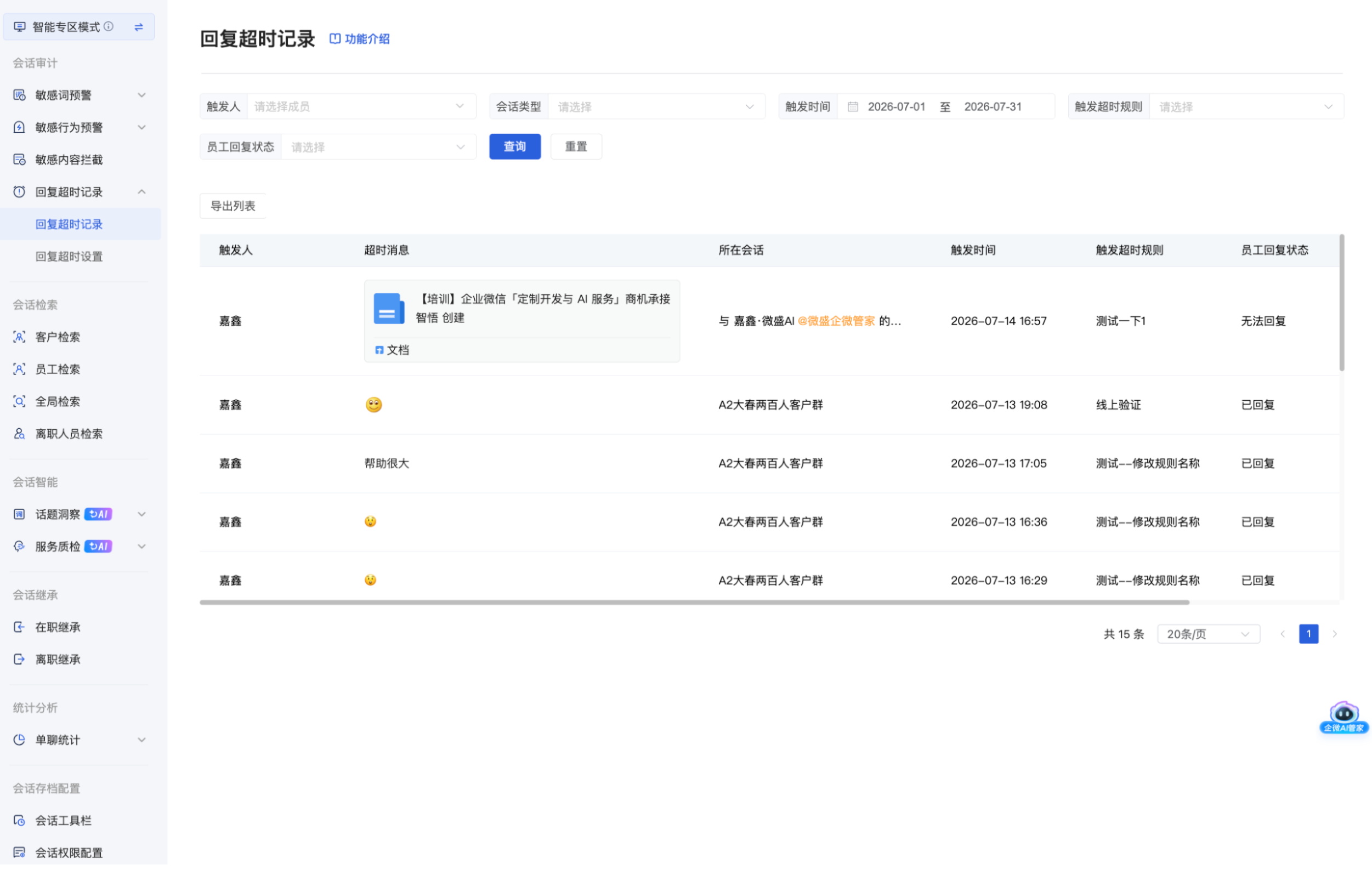
Task: Click the 服务质检 icon
Action: pos(19,547)
